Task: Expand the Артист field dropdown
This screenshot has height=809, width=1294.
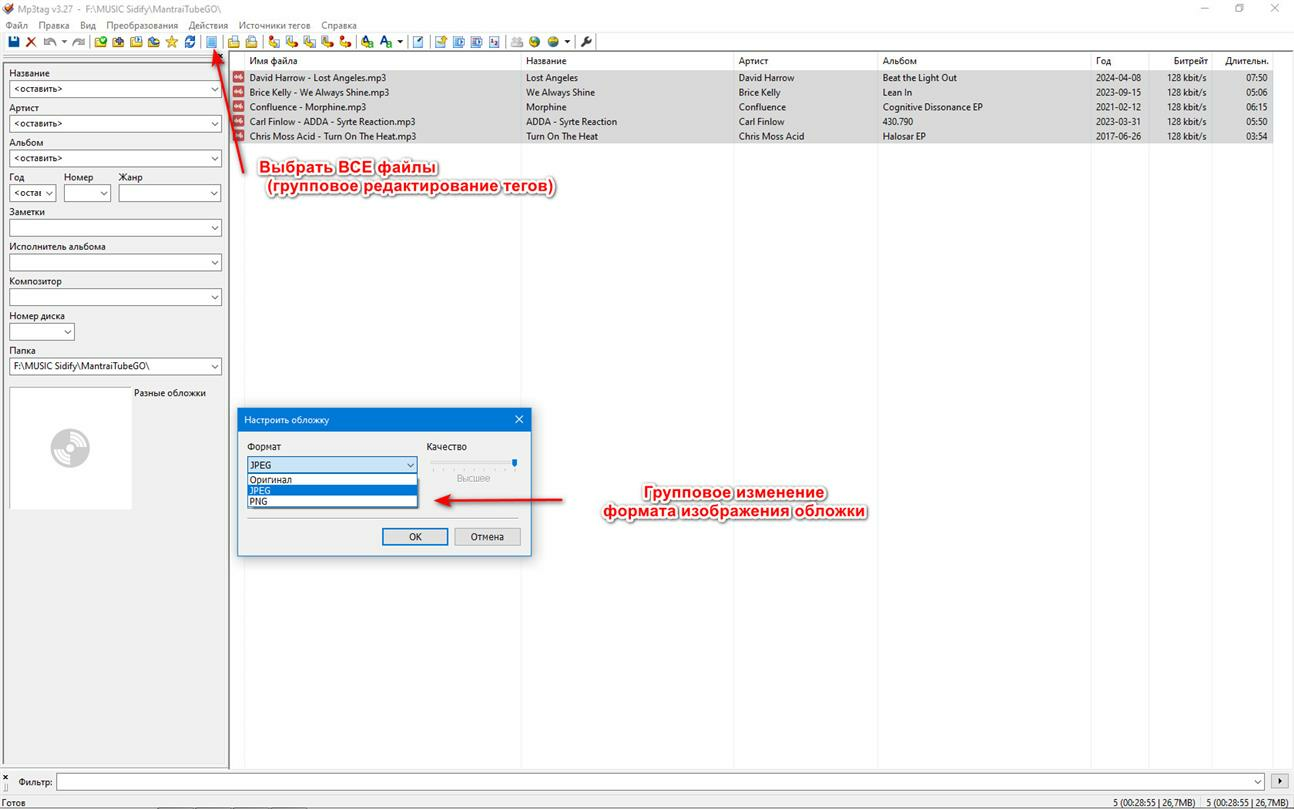Action: (x=215, y=124)
